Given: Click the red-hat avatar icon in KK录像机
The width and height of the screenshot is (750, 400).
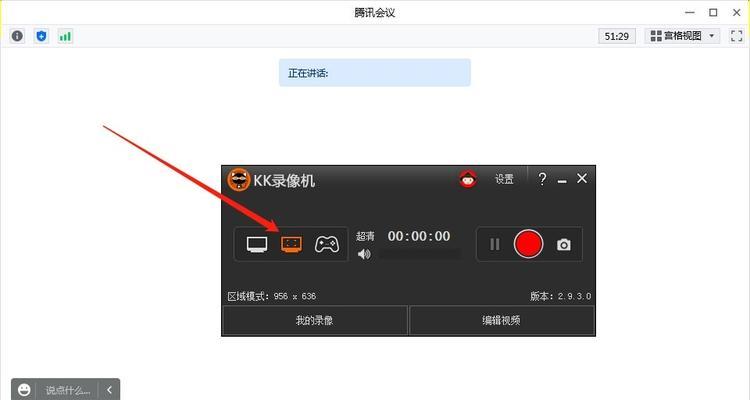Looking at the screenshot, I should [x=468, y=179].
